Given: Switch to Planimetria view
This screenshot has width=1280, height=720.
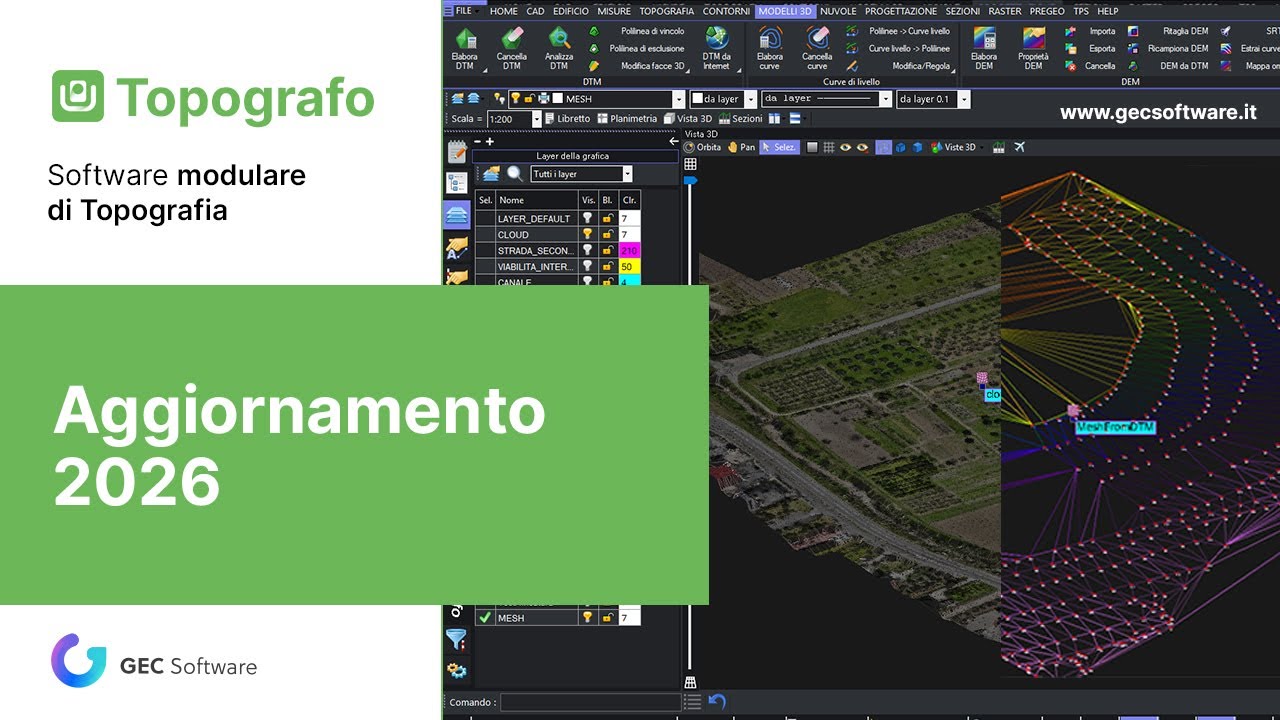Looking at the screenshot, I should (x=627, y=119).
